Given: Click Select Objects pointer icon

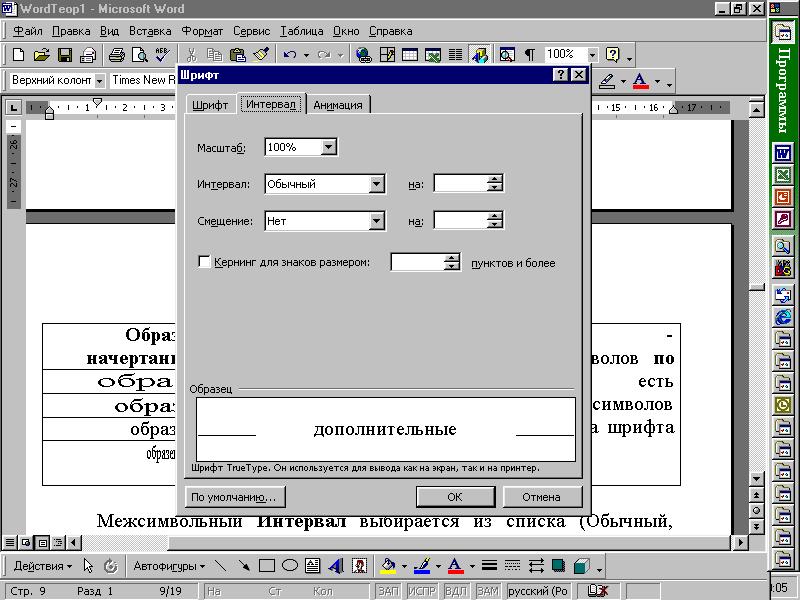Looking at the screenshot, I should click(x=88, y=566).
